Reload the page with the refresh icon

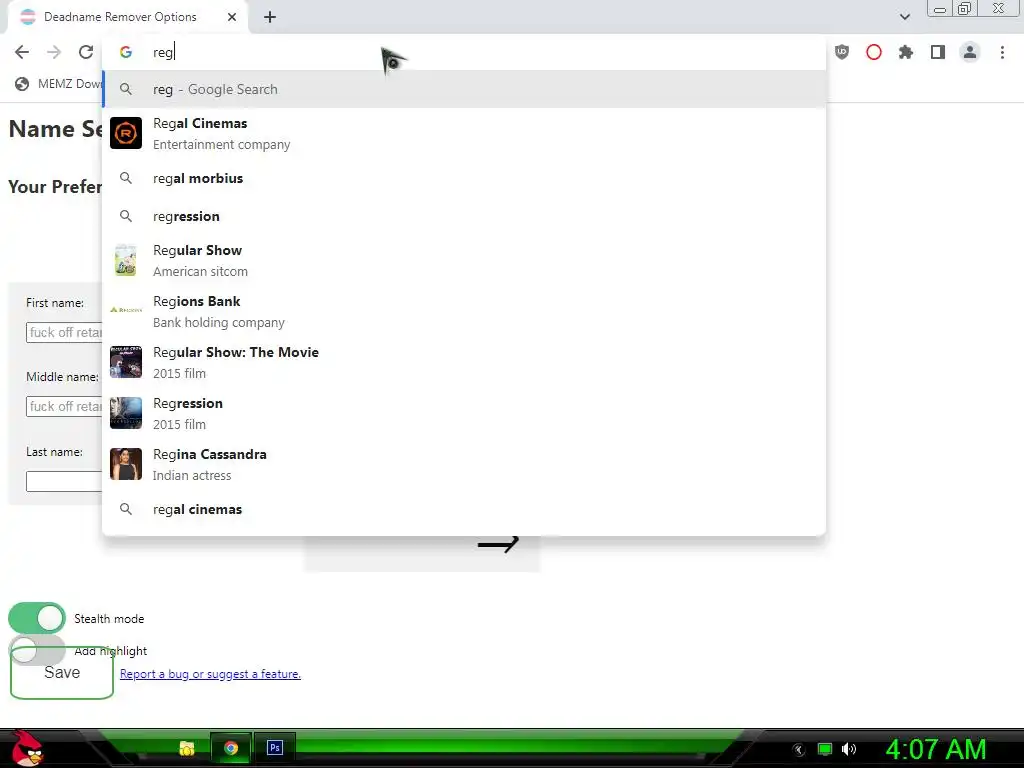[86, 52]
